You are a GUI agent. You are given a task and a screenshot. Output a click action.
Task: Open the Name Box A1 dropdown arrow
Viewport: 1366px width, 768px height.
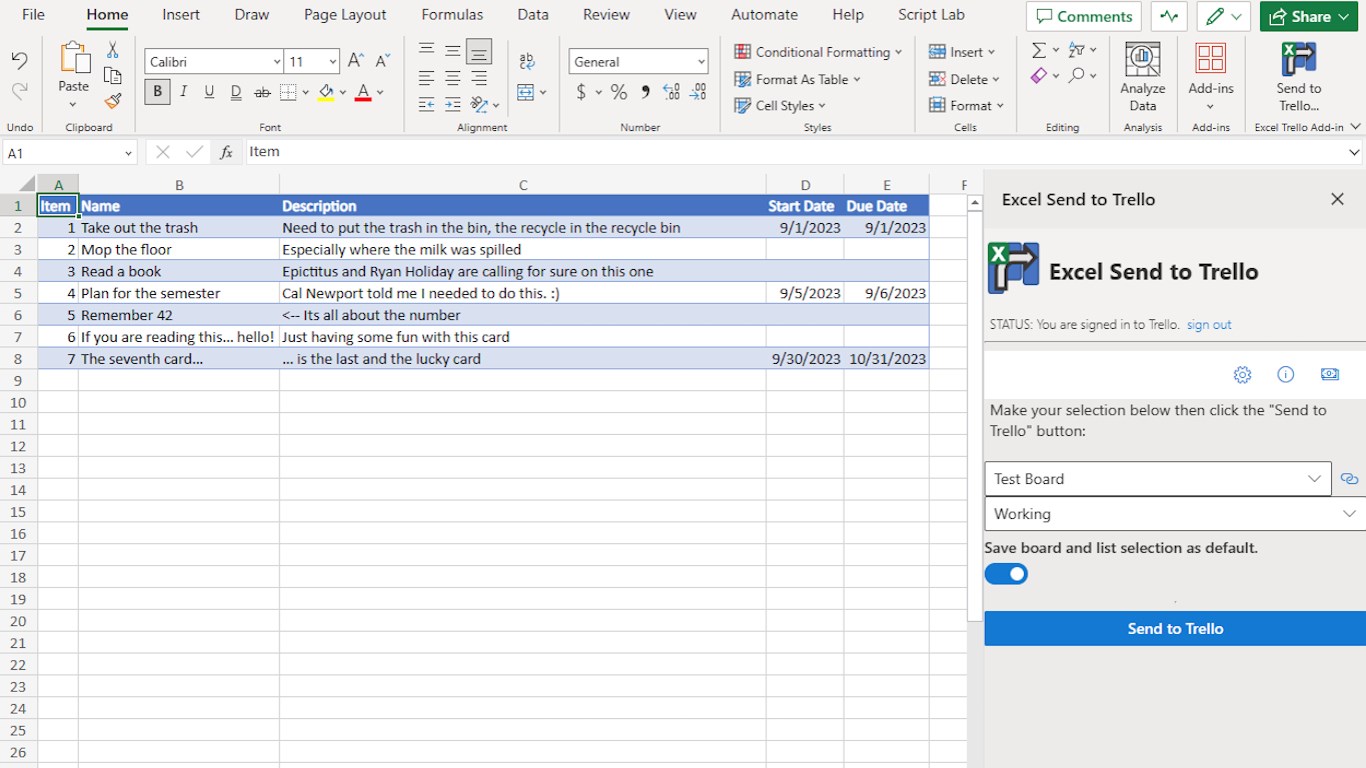tap(129, 153)
